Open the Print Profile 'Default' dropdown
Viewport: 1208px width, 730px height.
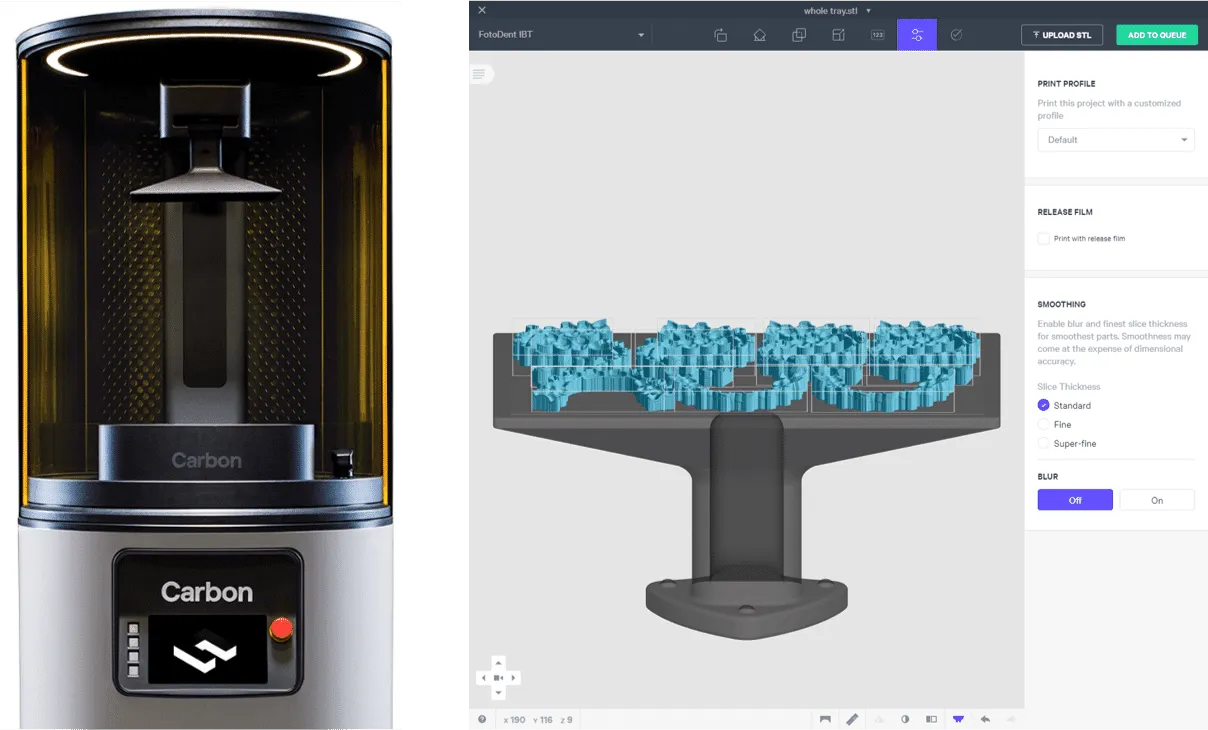point(1116,140)
